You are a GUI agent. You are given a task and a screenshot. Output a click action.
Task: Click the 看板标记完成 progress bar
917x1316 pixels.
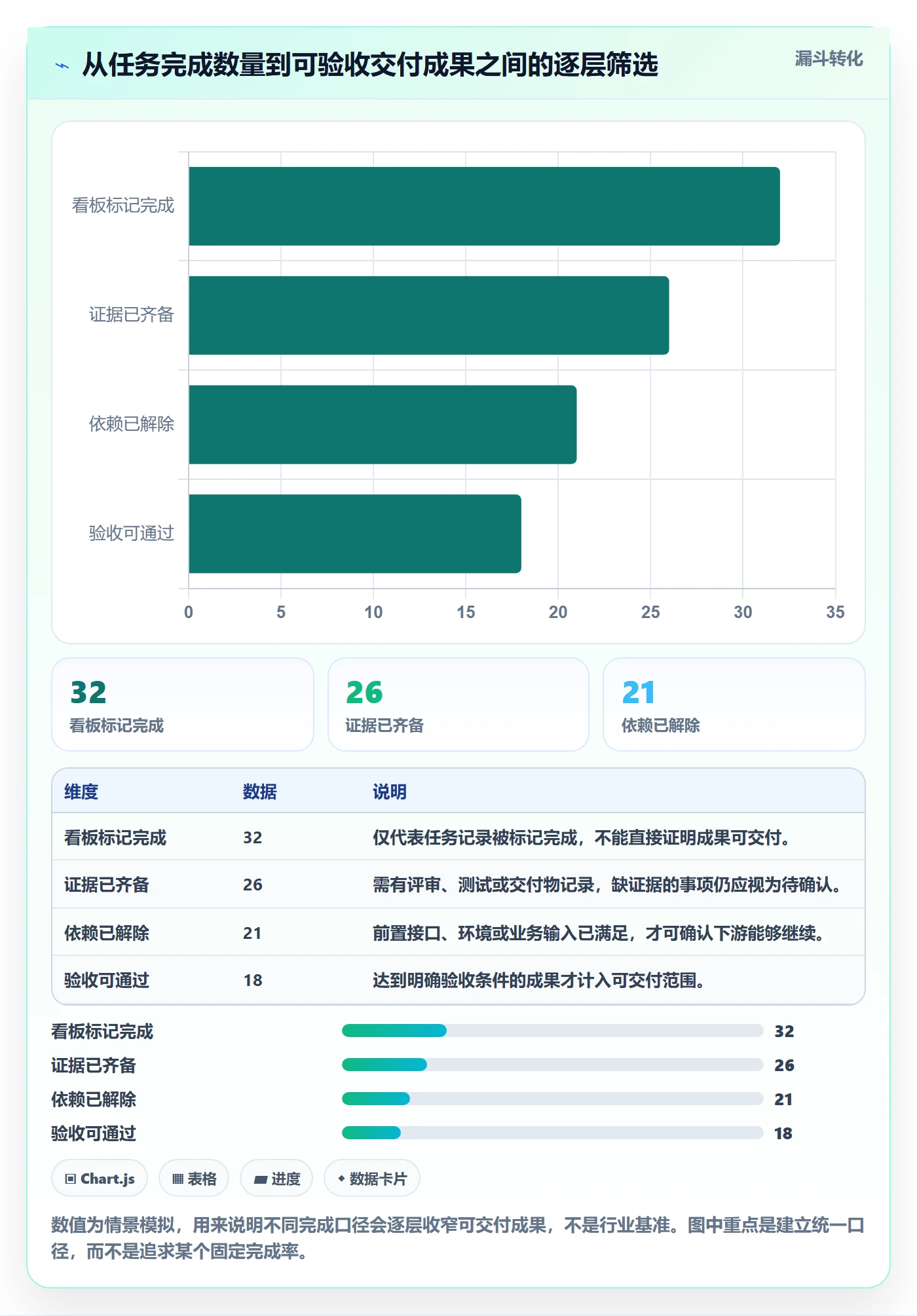coord(552,1031)
